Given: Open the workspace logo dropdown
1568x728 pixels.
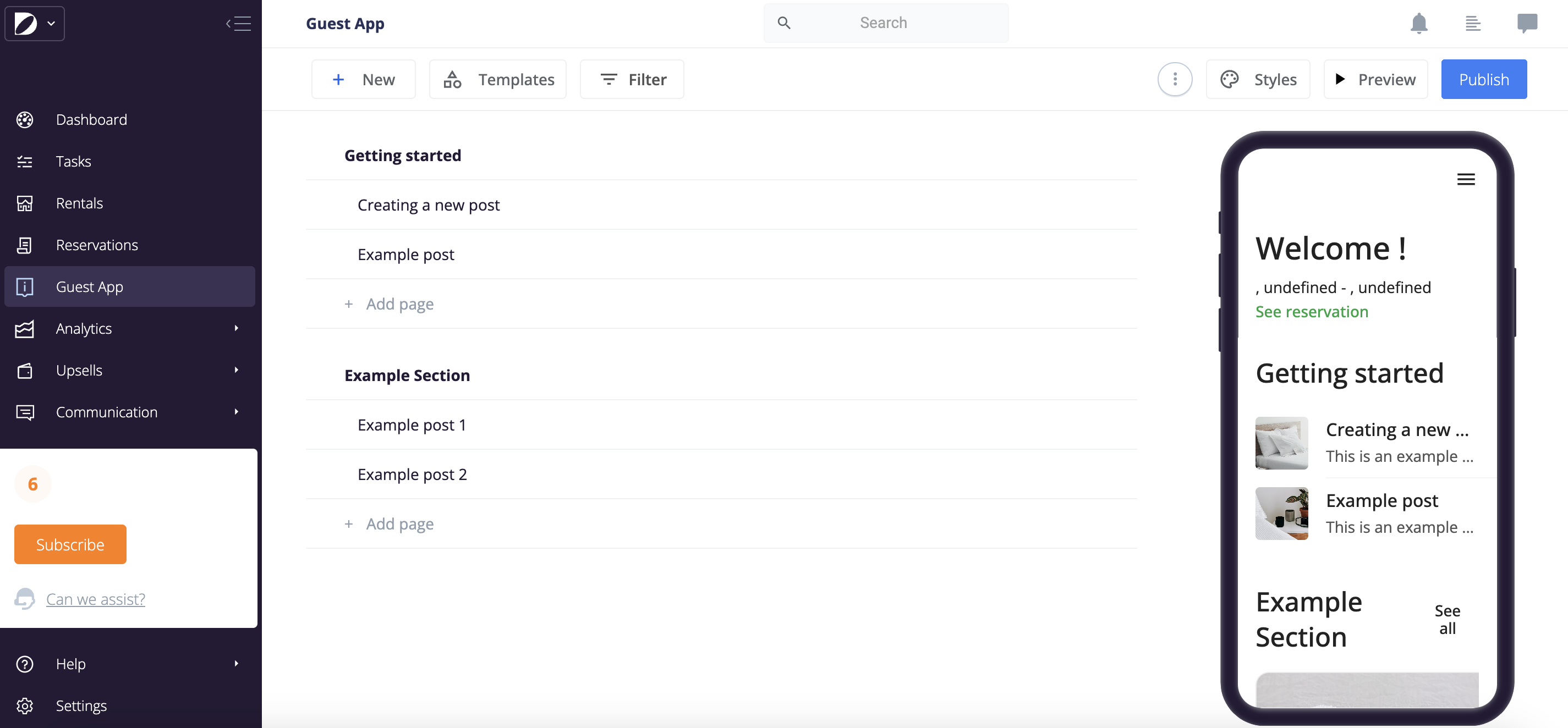Looking at the screenshot, I should [35, 24].
